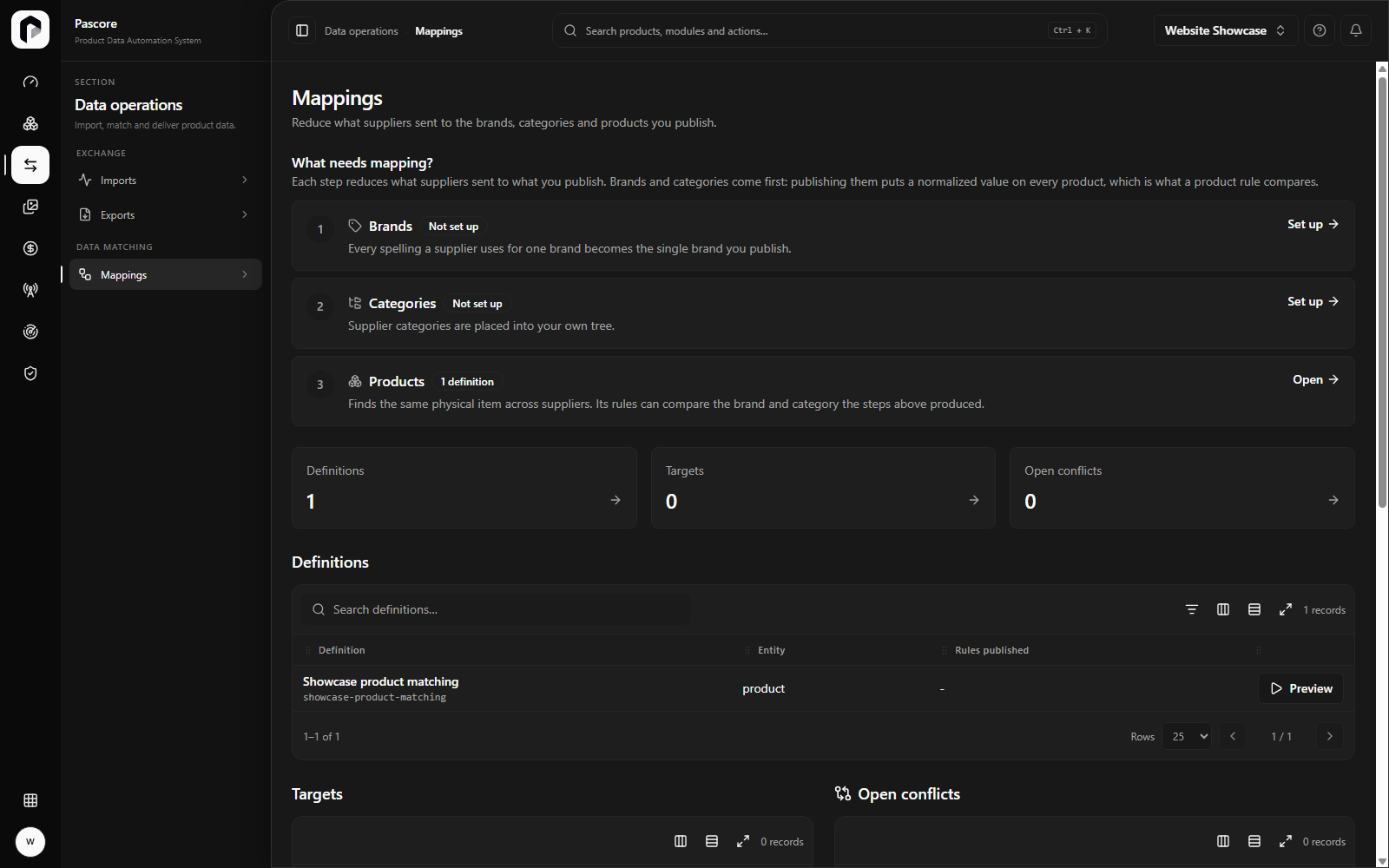Click the notifications bell icon
1389x868 pixels.
[x=1356, y=30]
